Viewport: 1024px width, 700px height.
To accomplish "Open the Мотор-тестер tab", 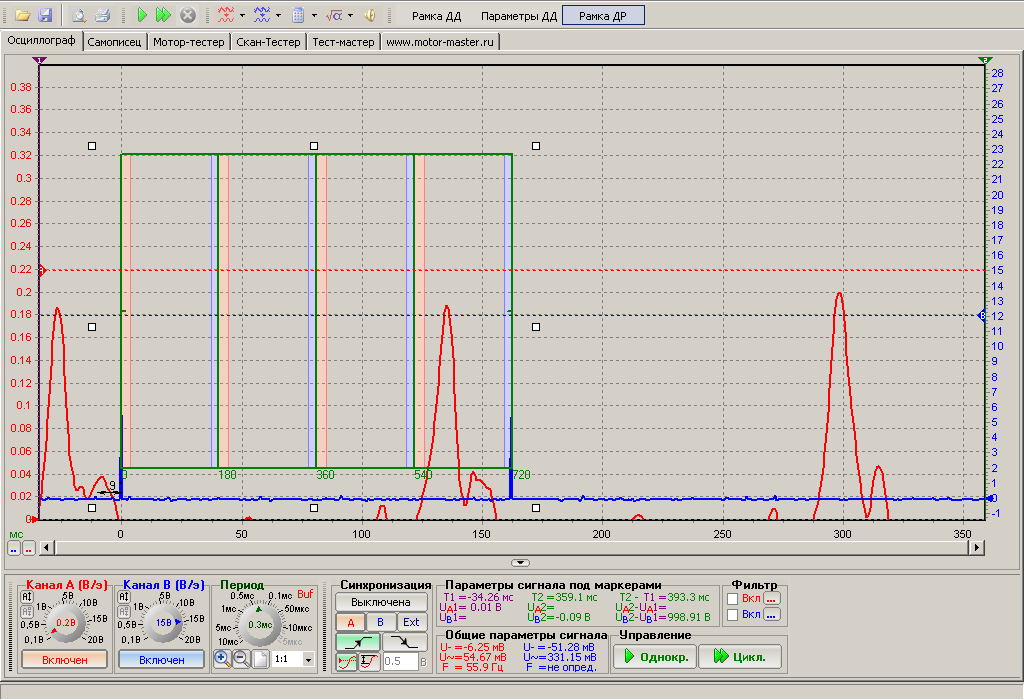I will point(189,42).
